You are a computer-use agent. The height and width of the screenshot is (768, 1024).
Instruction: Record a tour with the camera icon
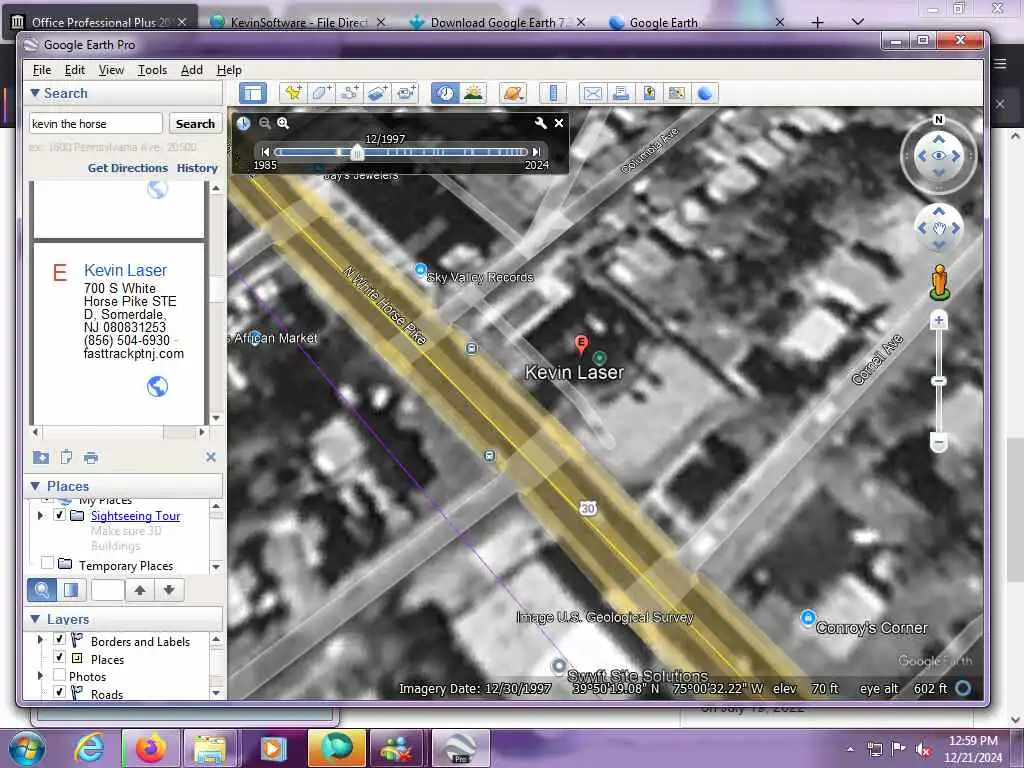tap(405, 93)
